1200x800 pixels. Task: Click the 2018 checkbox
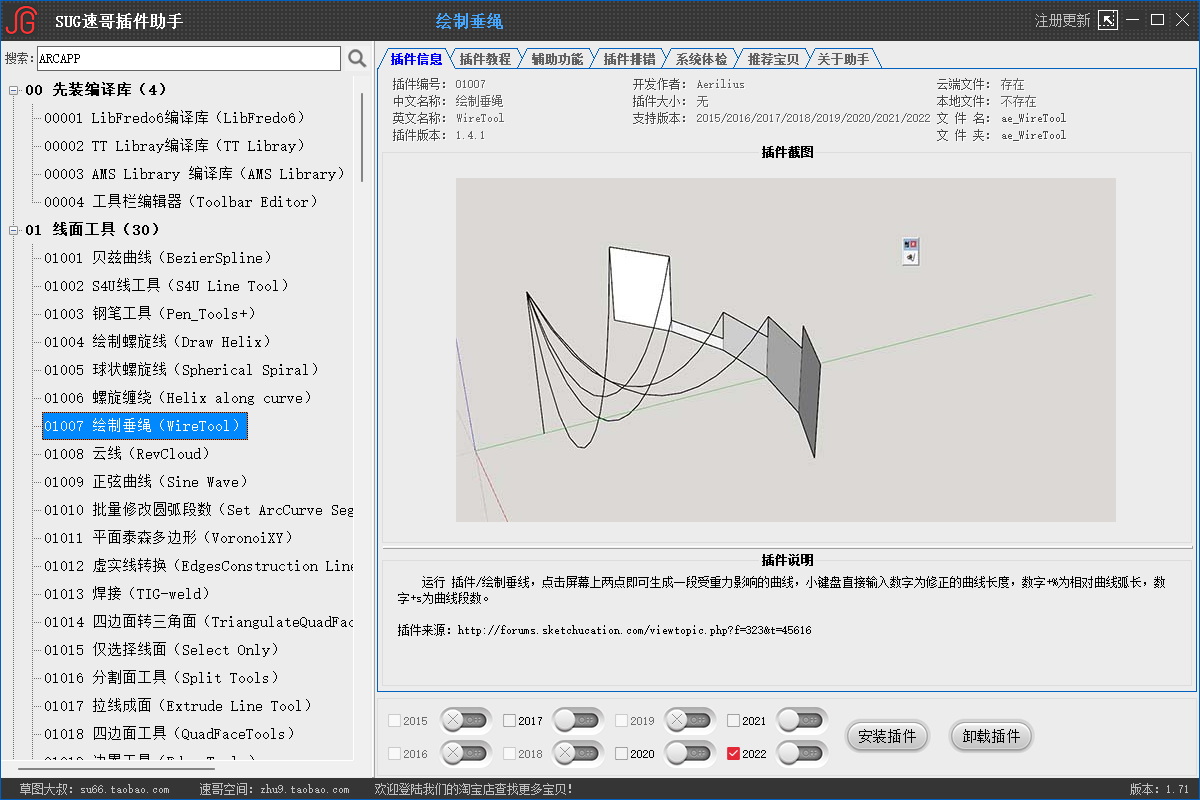(x=510, y=754)
